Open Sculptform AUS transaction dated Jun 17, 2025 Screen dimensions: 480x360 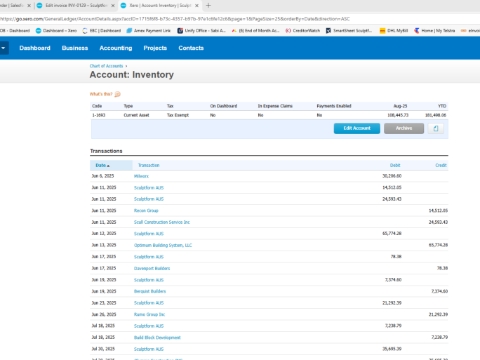149,257
